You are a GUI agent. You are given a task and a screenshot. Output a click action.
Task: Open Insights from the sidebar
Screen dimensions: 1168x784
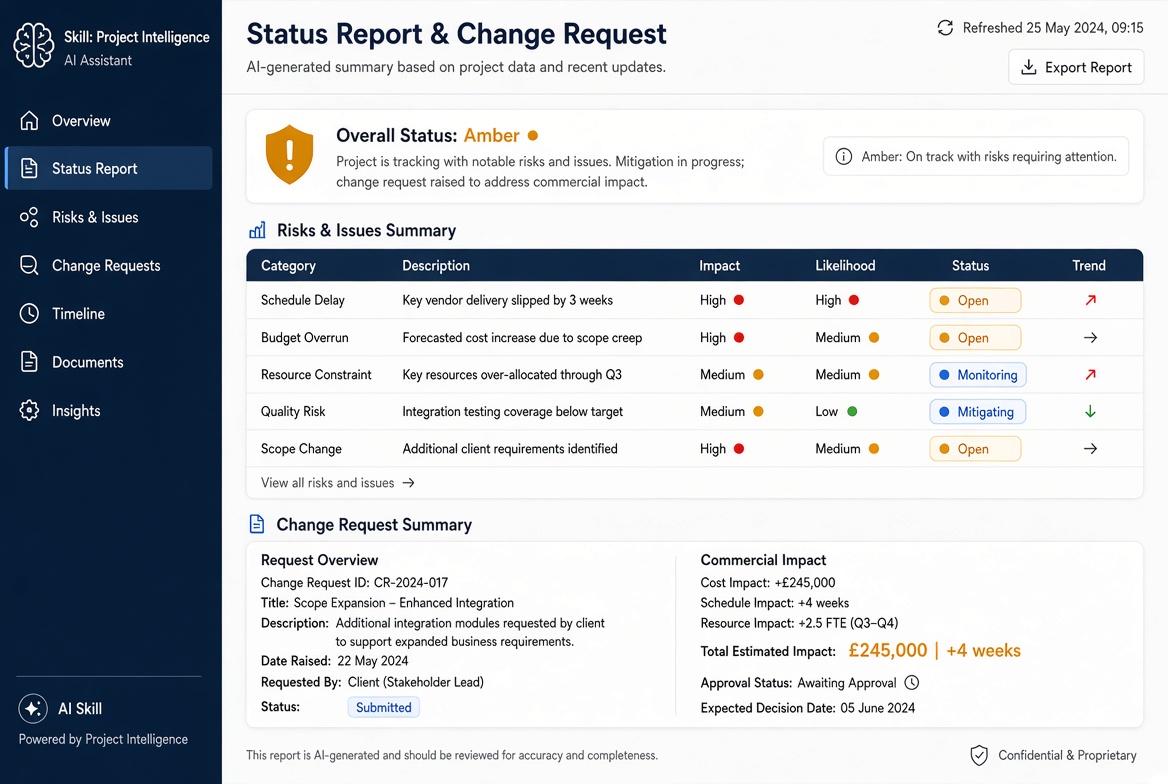point(109,411)
